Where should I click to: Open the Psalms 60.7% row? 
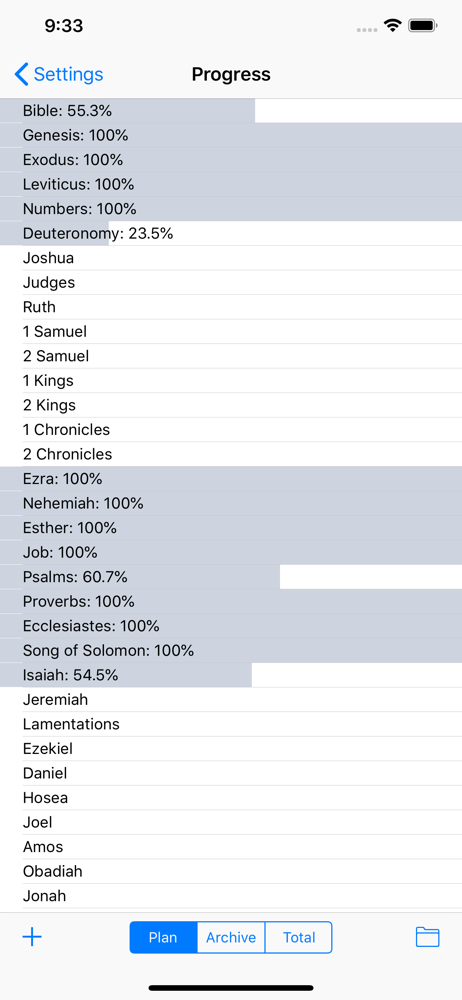[x=231, y=577]
